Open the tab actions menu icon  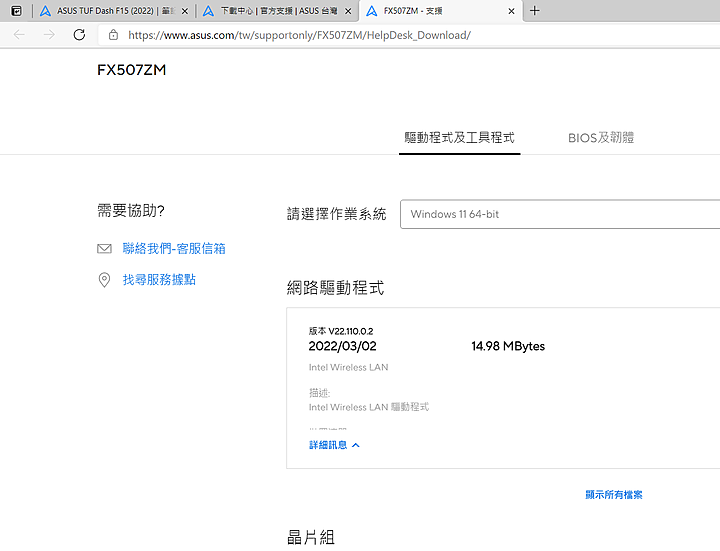point(17,11)
